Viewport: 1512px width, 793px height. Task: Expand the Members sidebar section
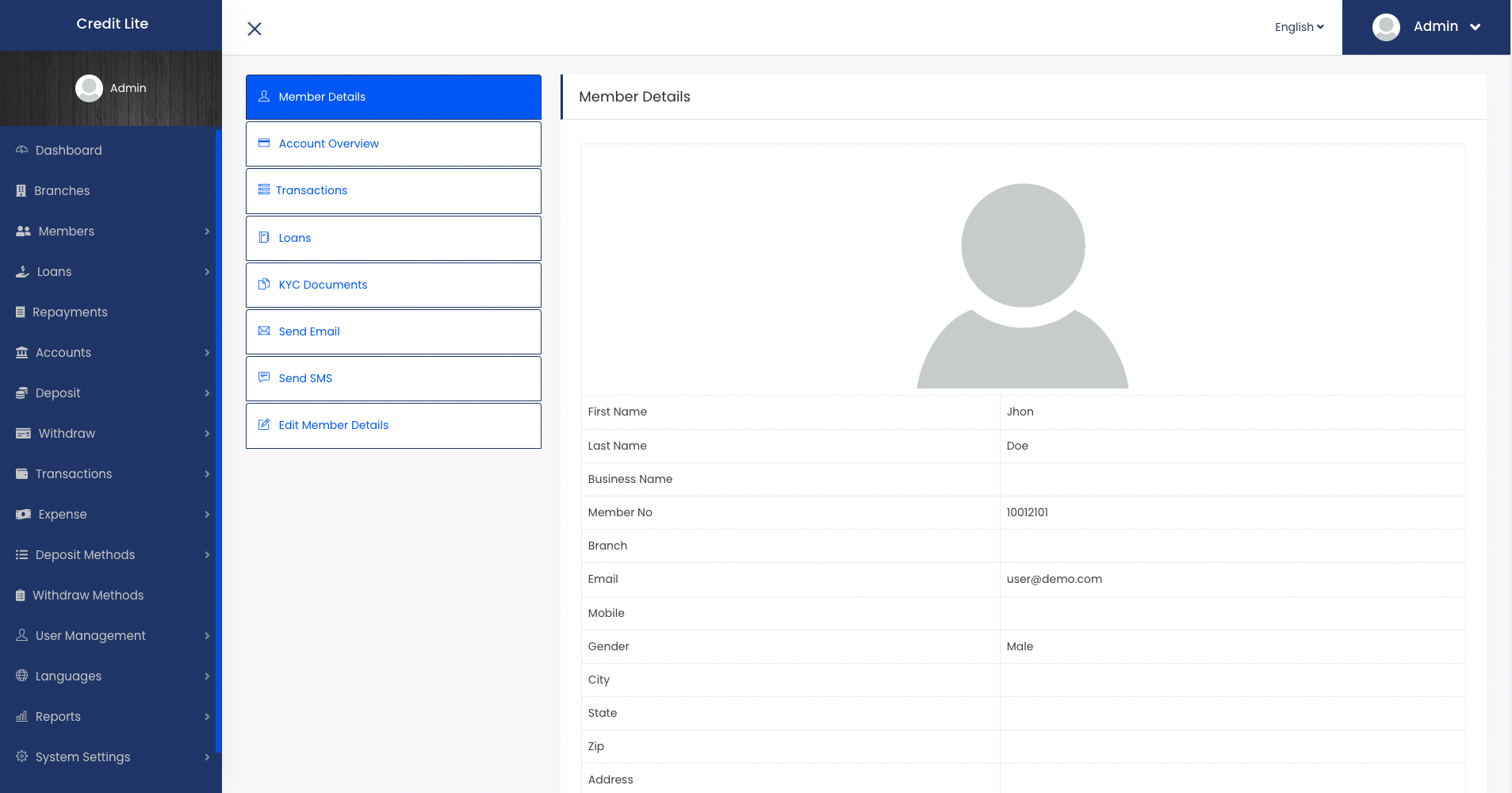click(x=111, y=231)
